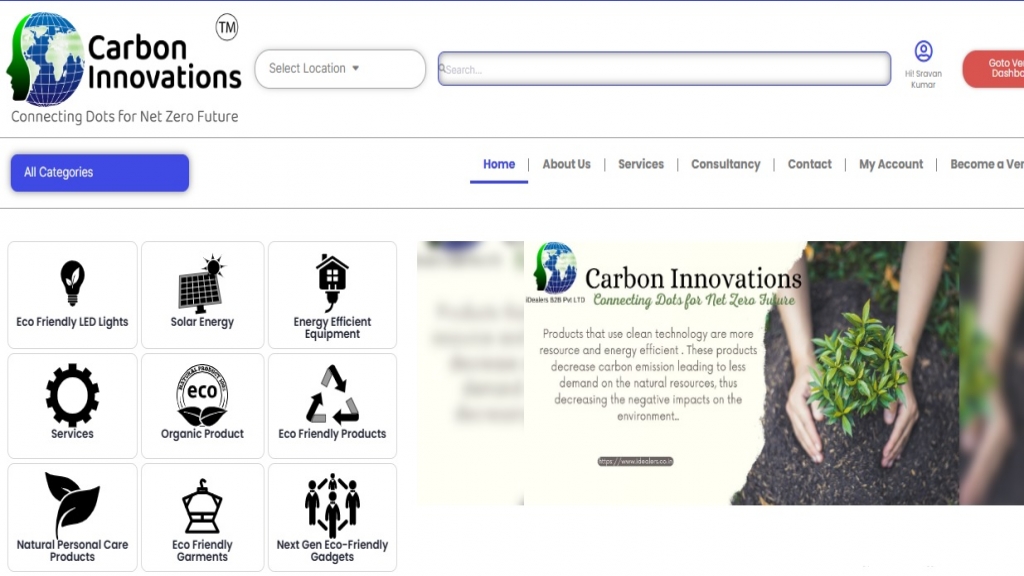This screenshot has height=576, width=1024.
Task: Click the Carbon Innovations globe logo
Action: coord(46,59)
